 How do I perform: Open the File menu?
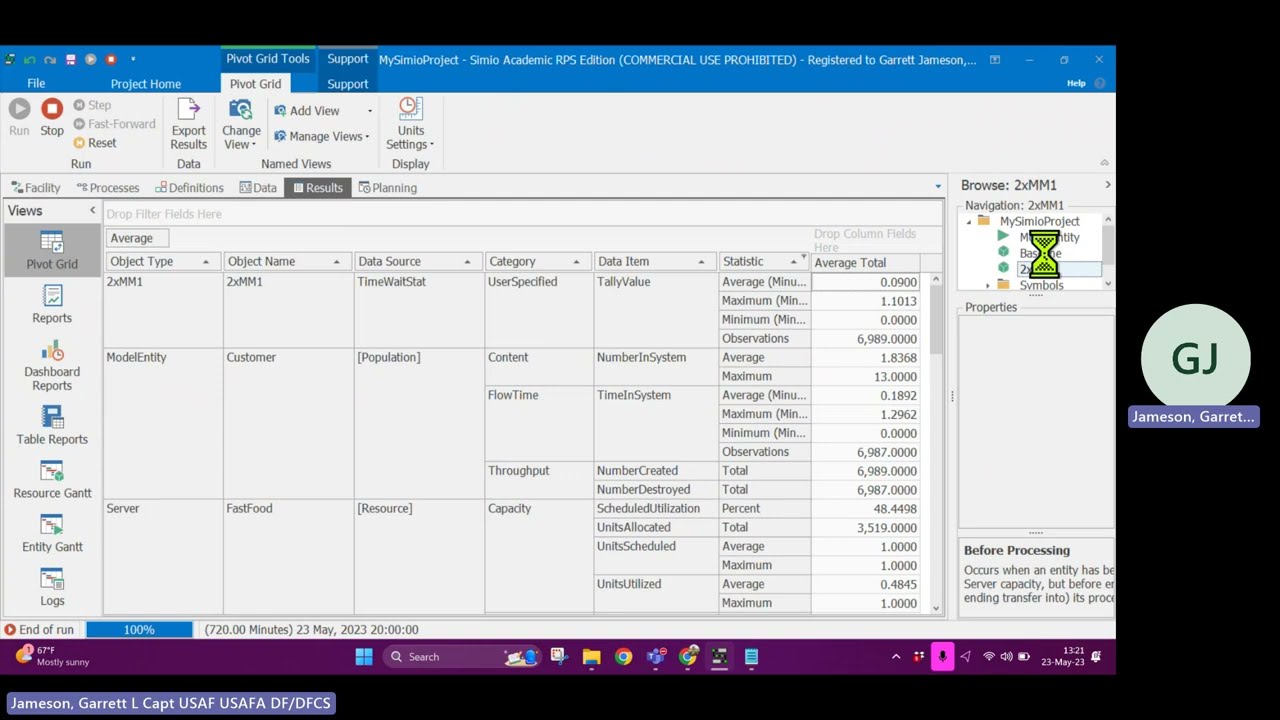pyautogui.click(x=36, y=84)
